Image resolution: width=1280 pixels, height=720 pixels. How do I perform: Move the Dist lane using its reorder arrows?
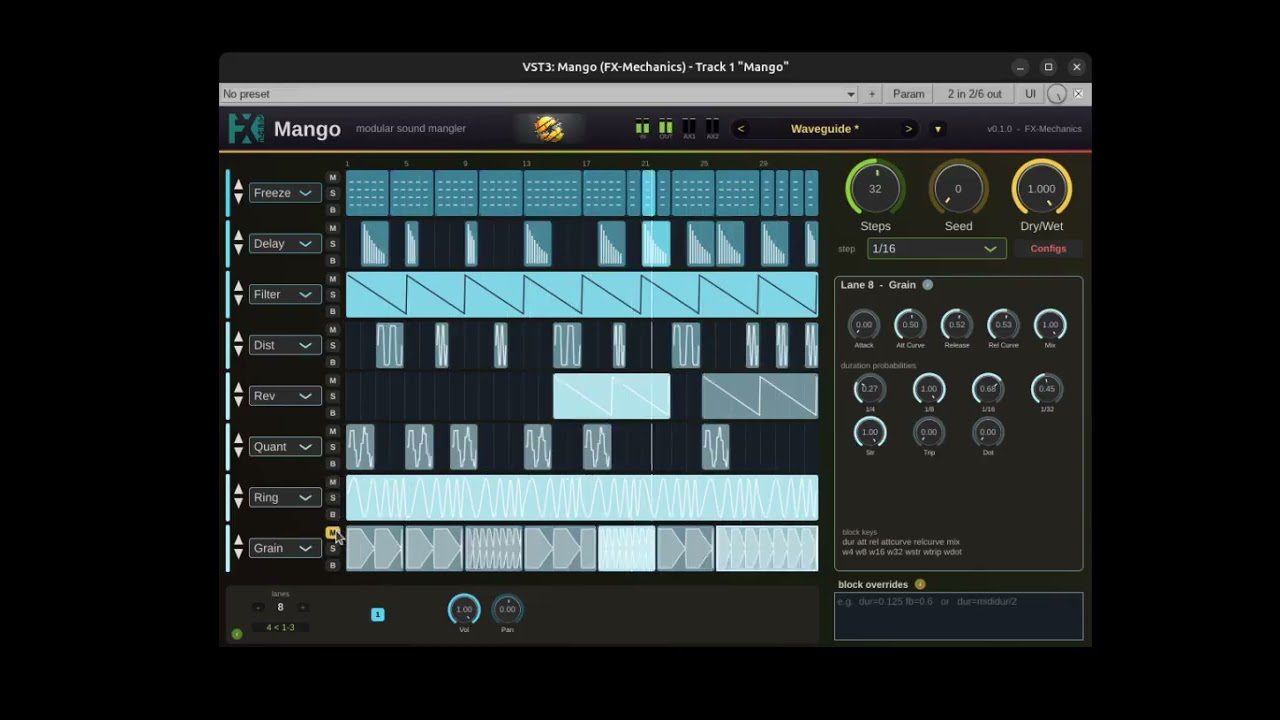[x=238, y=345]
